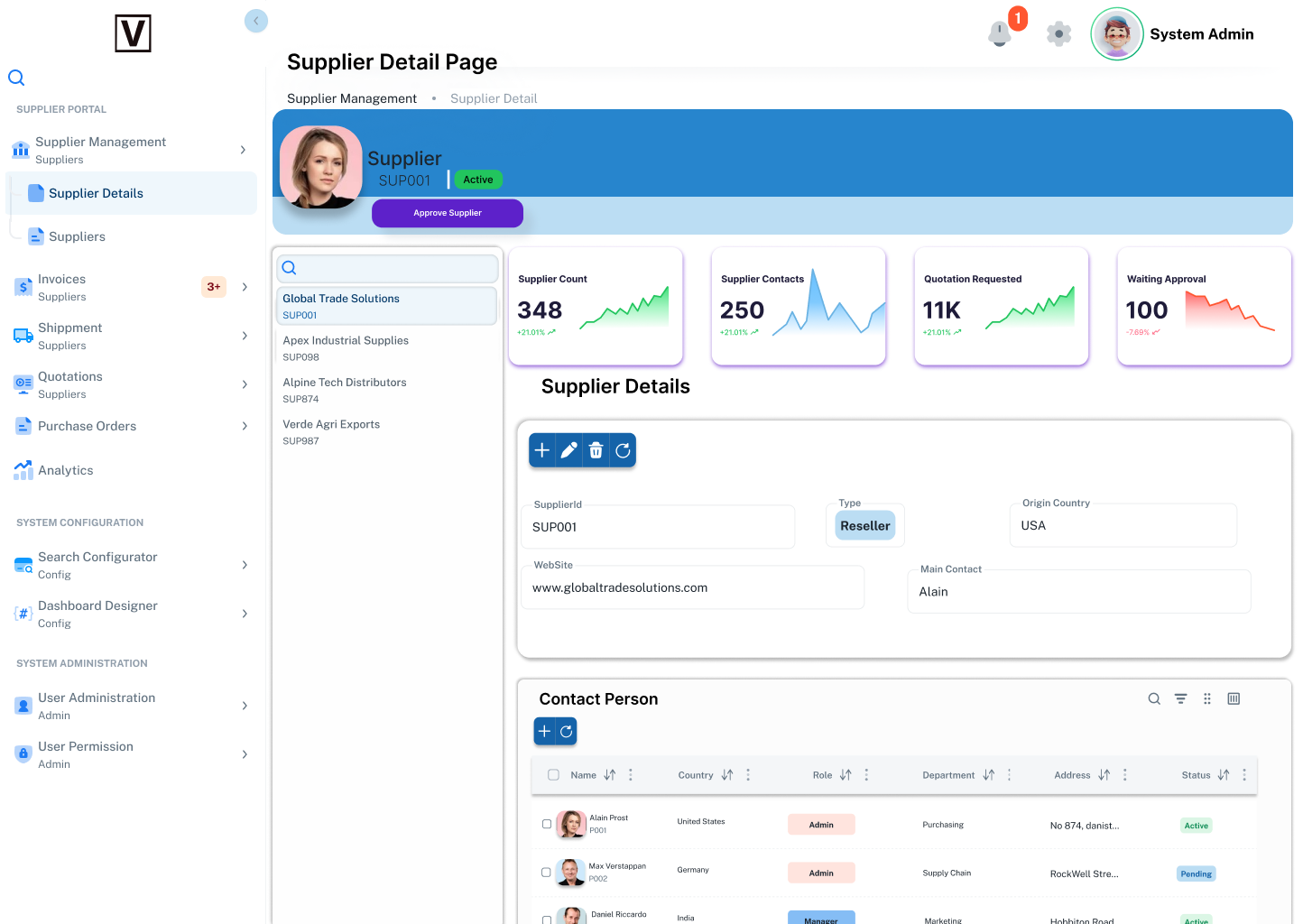1303x924 pixels.
Task: Open the Contact Person filter icon
Action: [1180, 699]
